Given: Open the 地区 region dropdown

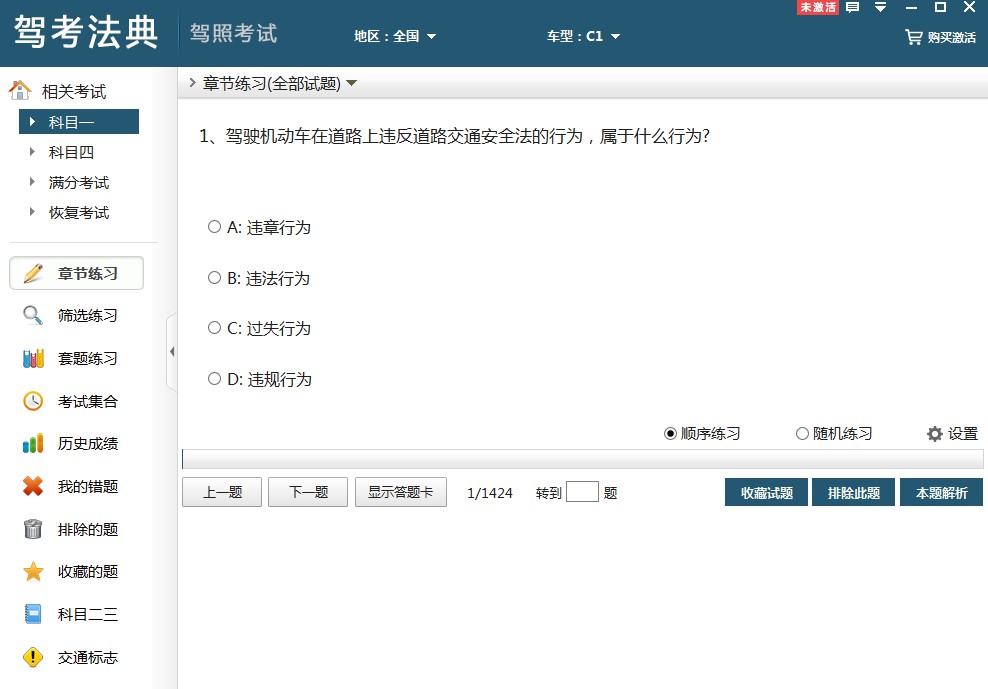Looking at the screenshot, I should pos(396,36).
